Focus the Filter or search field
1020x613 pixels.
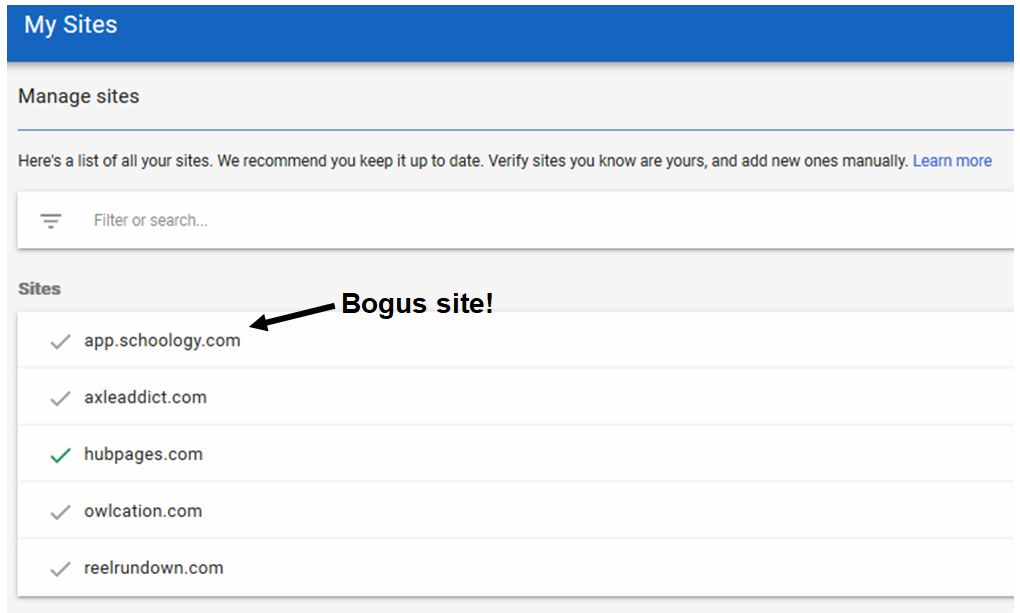pos(515,220)
